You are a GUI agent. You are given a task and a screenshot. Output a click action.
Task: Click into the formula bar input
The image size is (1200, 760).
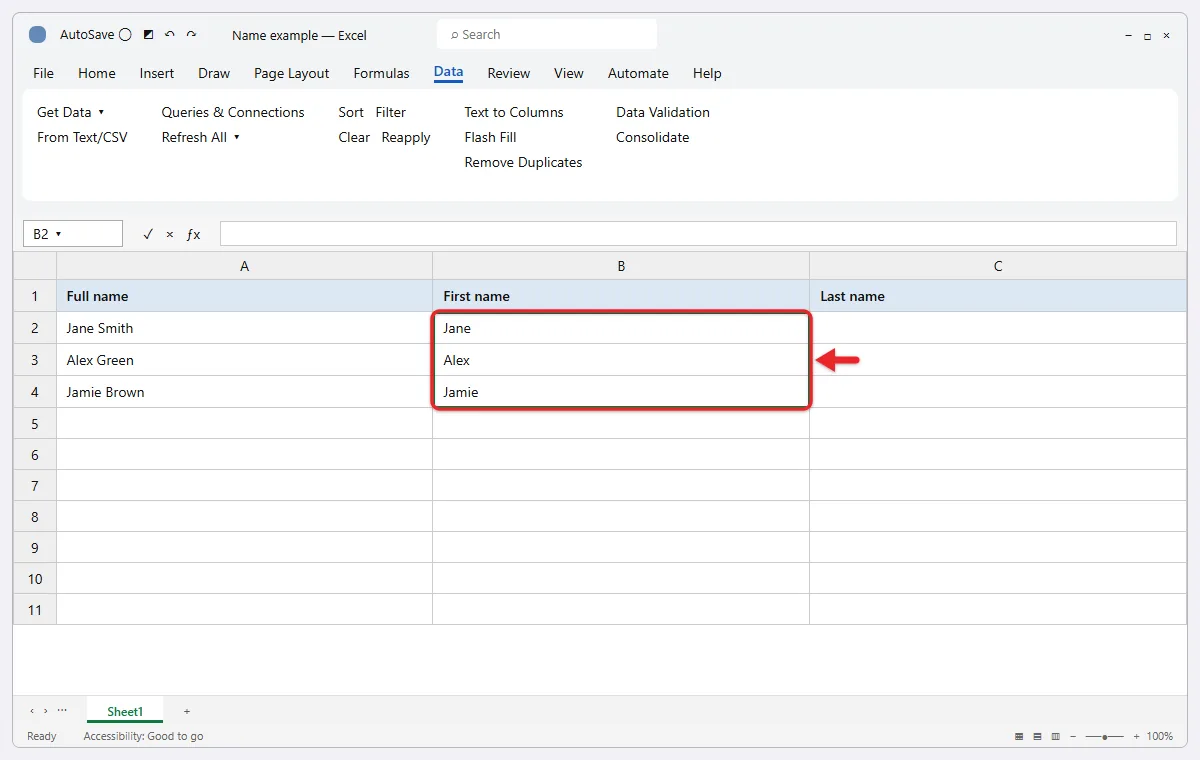click(x=698, y=234)
